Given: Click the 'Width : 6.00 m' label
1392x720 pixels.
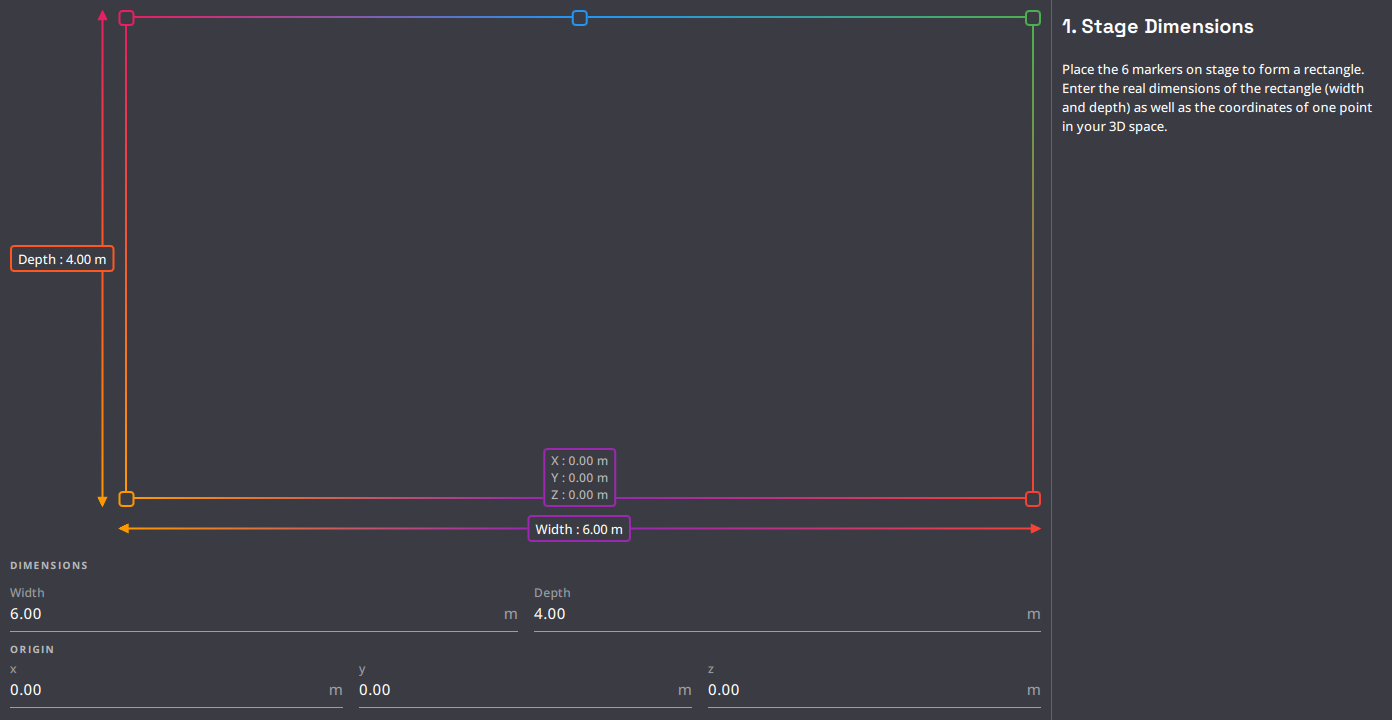Looking at the screenshot, I should click(580, 529).
